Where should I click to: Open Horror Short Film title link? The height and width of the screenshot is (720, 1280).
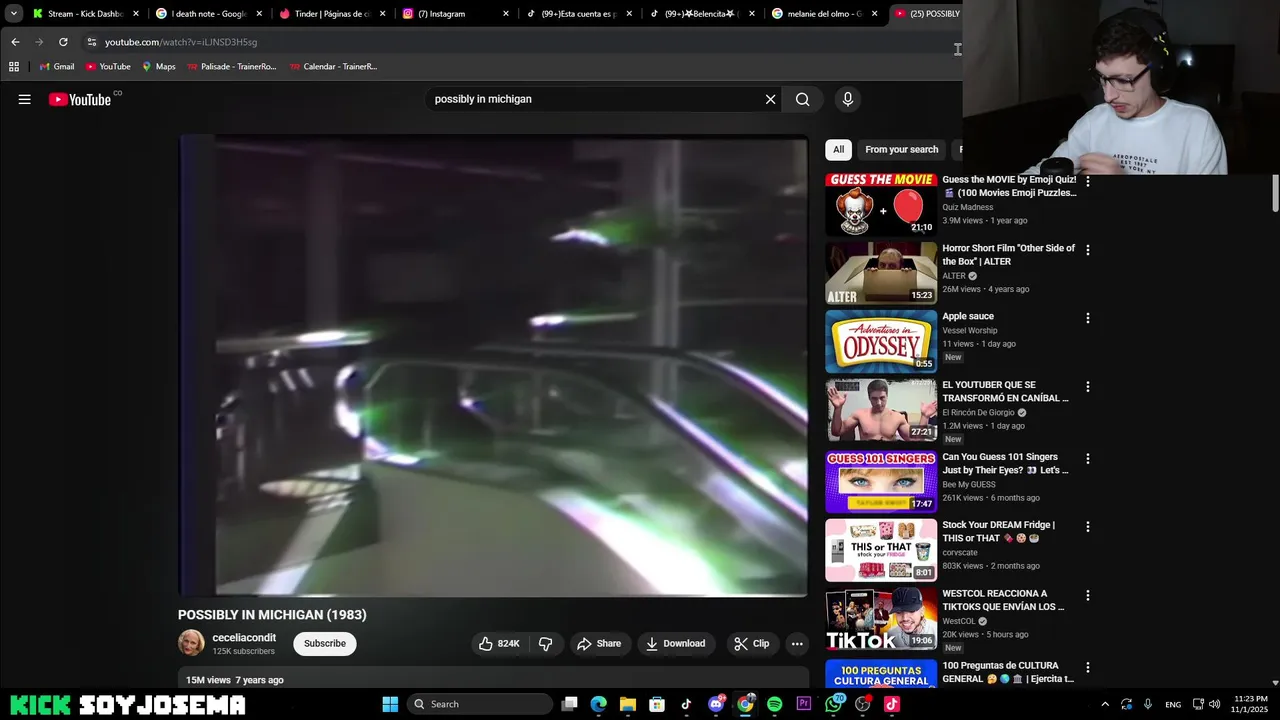tap(1008, 254)
